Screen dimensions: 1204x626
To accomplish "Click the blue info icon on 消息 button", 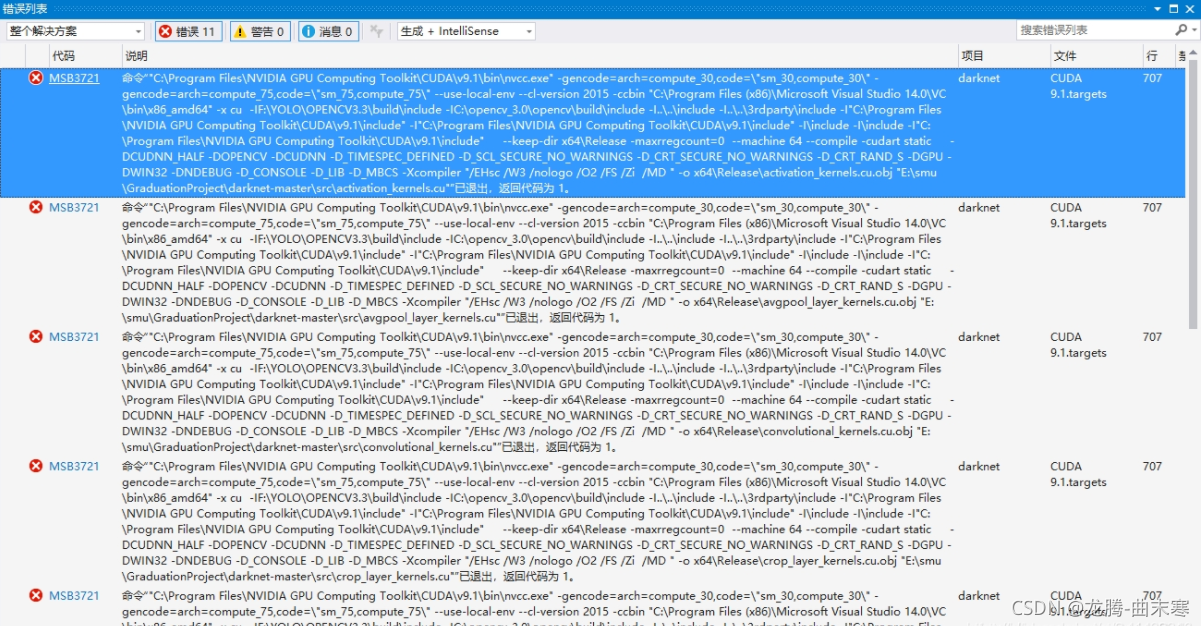I will click(308, 31).
